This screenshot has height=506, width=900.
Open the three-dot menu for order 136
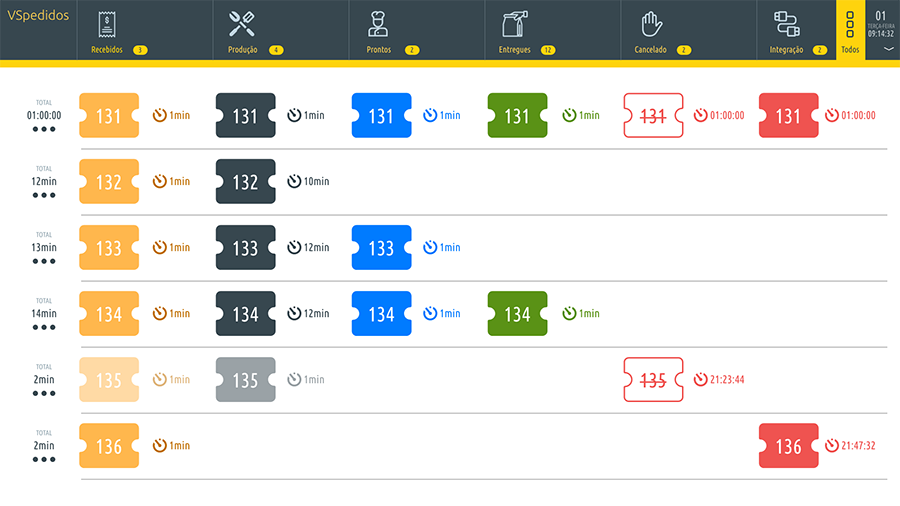43,459
